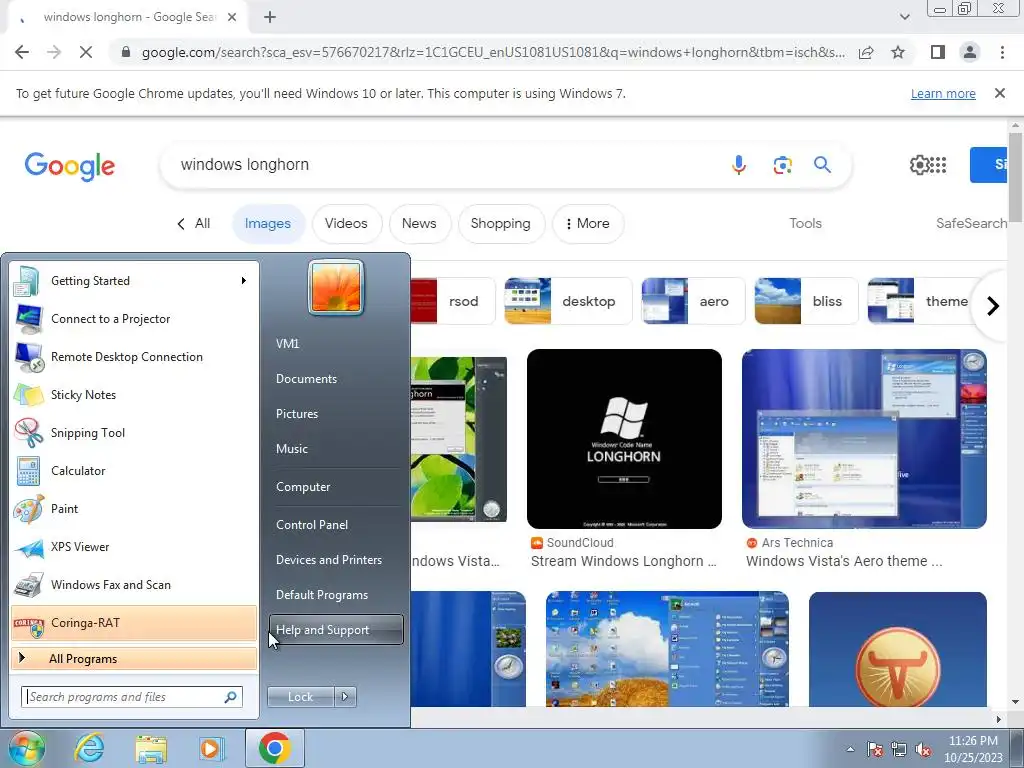The width and height of the screenshot is (1024, 768).
Task: Open Chrome three-dot menu
Action: [1002, 52]
